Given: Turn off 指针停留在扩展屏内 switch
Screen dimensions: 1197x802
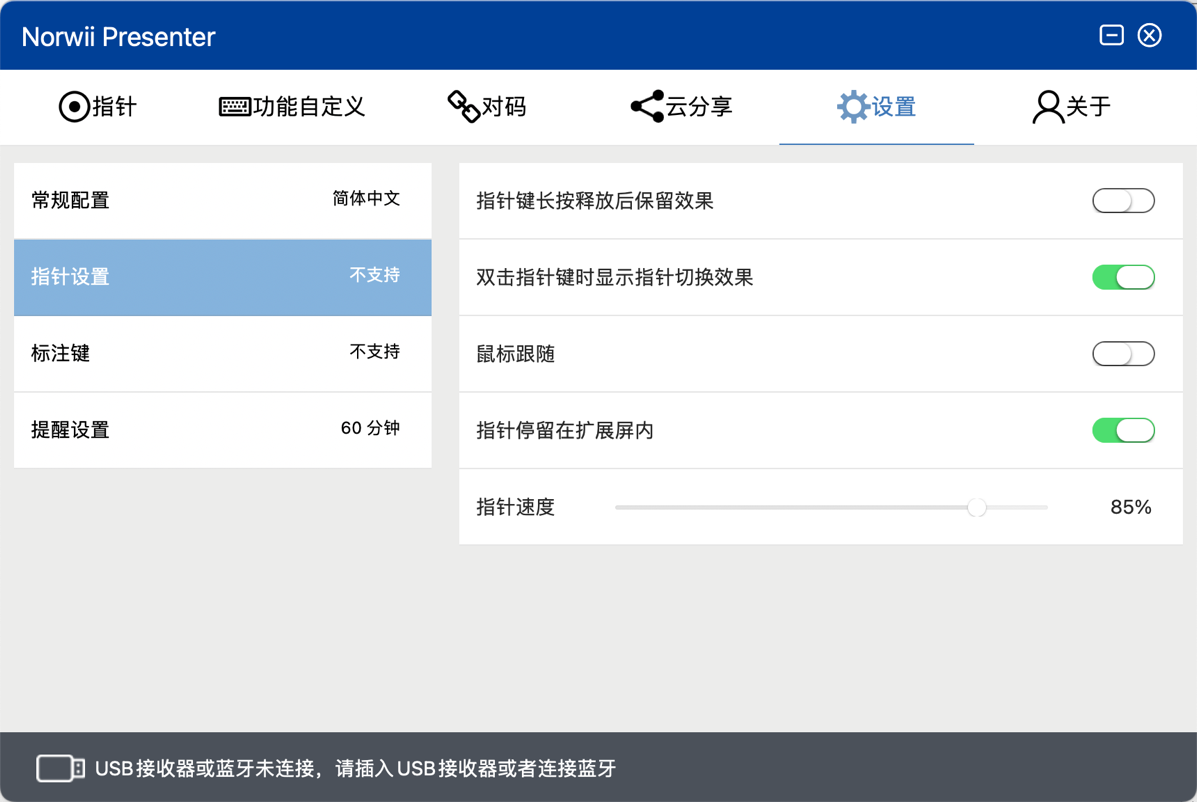Looking at the screenshot, I should point(1123,430).
